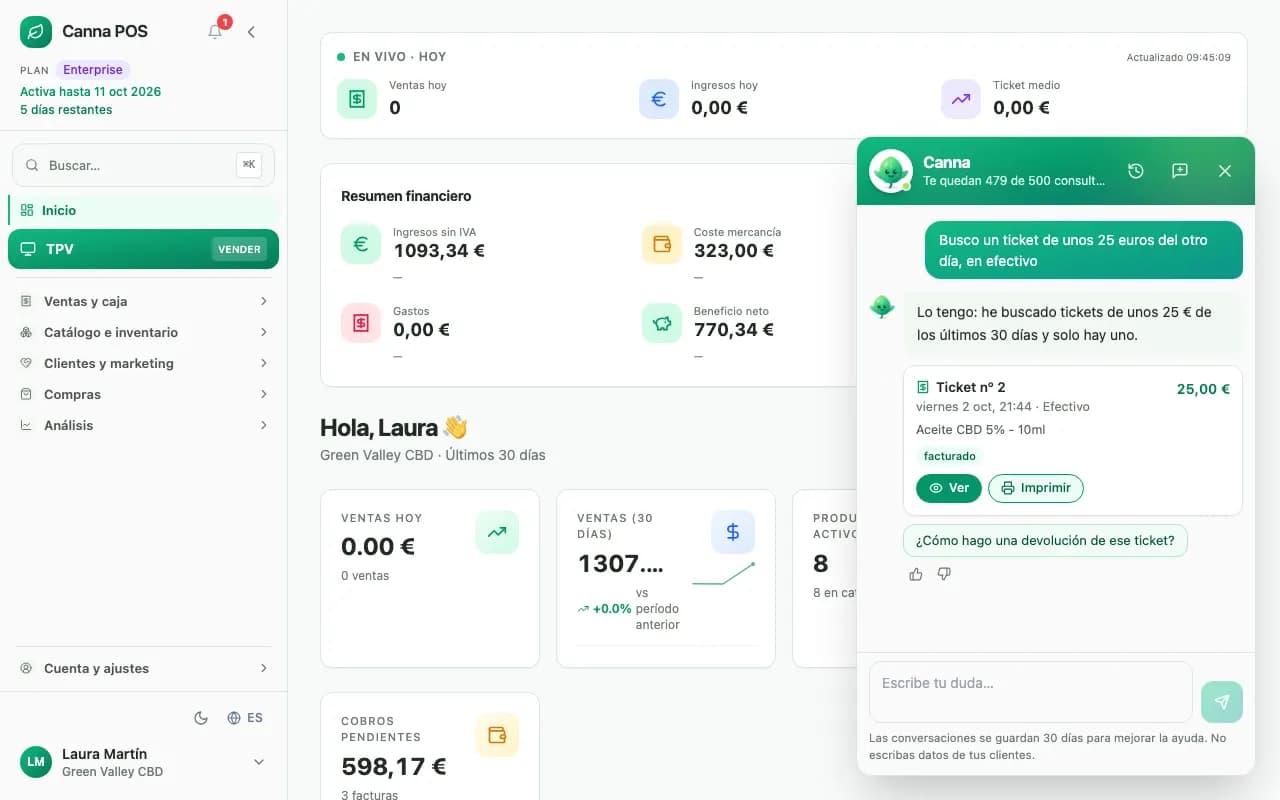This screenshot has height=800, width=1280.
Task: Send the chat message
Action: point(1222,702)
